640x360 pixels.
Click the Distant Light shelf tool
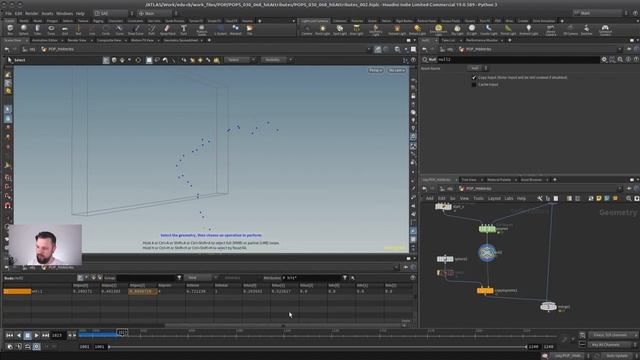click(417, 29)
